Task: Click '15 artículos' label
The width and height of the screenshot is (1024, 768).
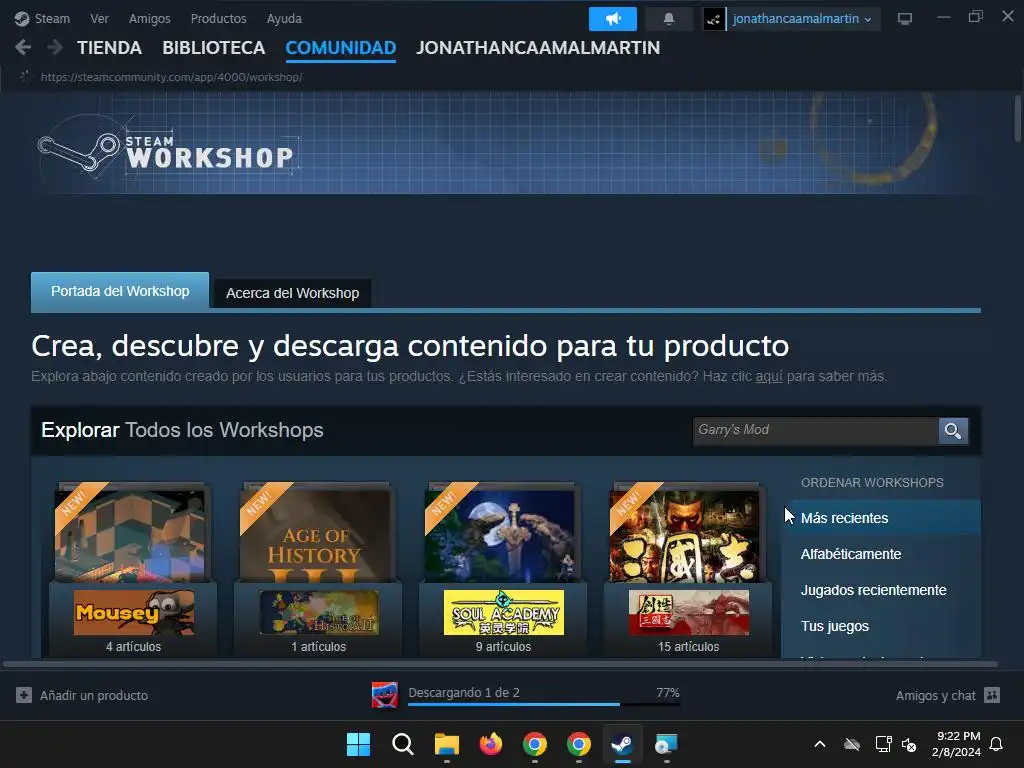Action: 688,647
